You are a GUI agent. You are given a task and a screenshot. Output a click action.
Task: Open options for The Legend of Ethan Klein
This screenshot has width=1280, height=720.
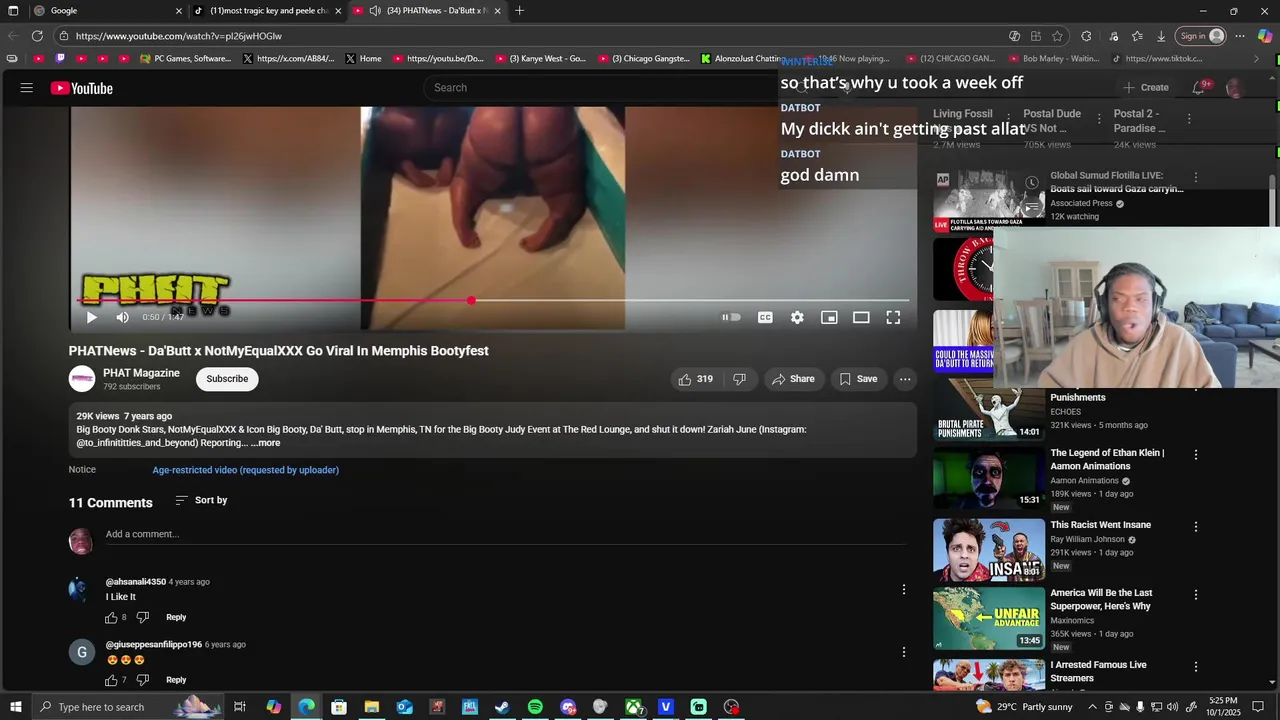[1195, 455]
